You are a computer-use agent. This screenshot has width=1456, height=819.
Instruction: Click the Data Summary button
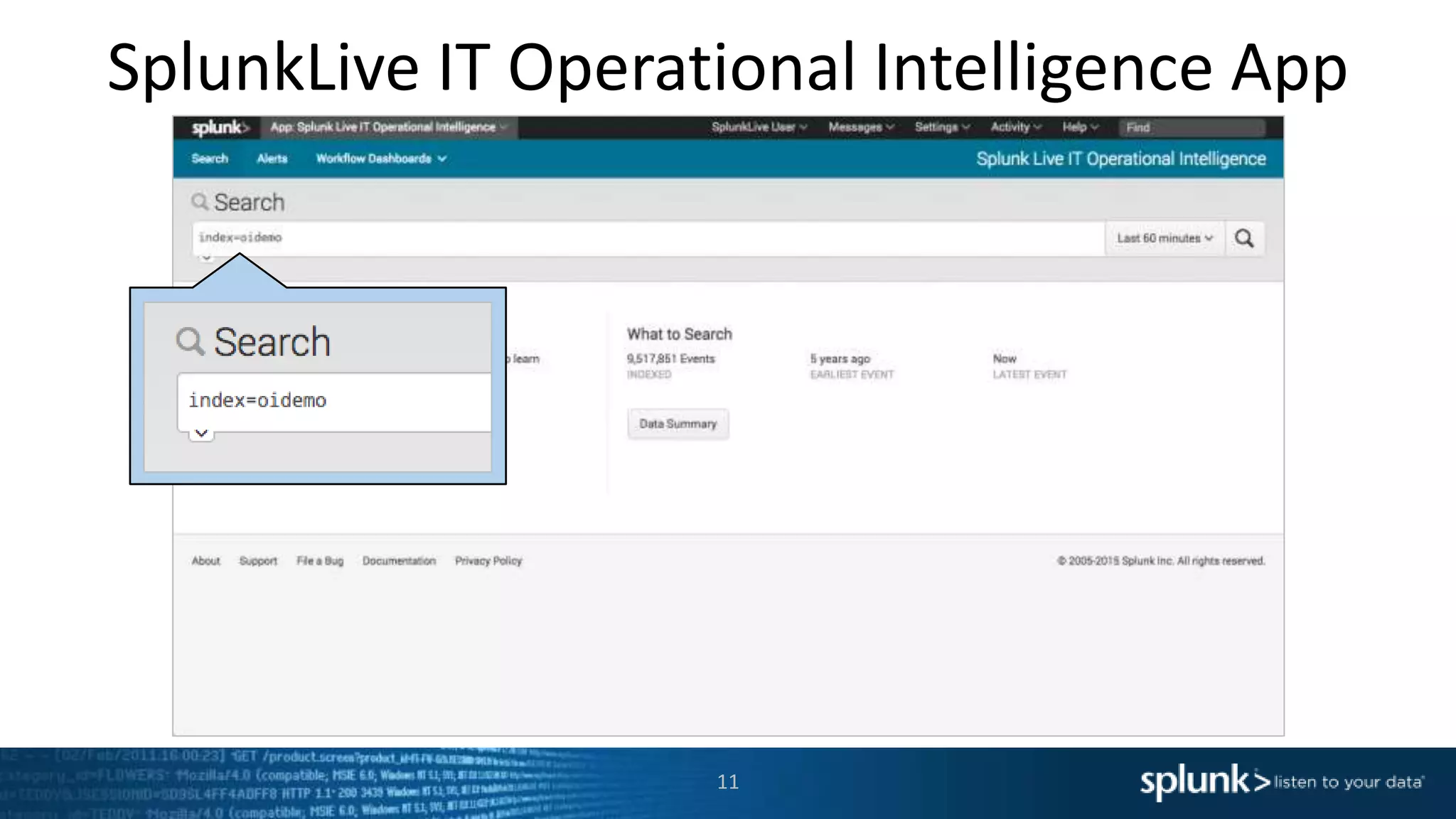[x=678, y=424]
